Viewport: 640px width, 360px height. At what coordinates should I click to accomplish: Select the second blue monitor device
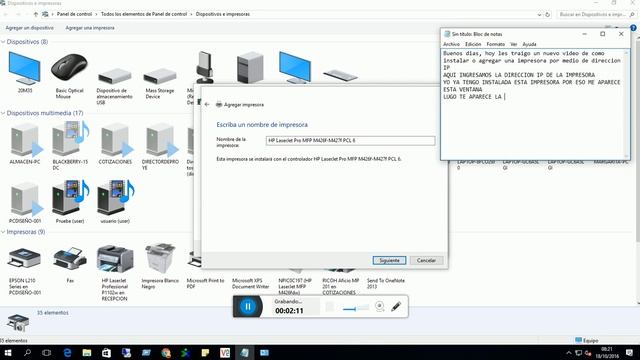click(x=295, y=68)
